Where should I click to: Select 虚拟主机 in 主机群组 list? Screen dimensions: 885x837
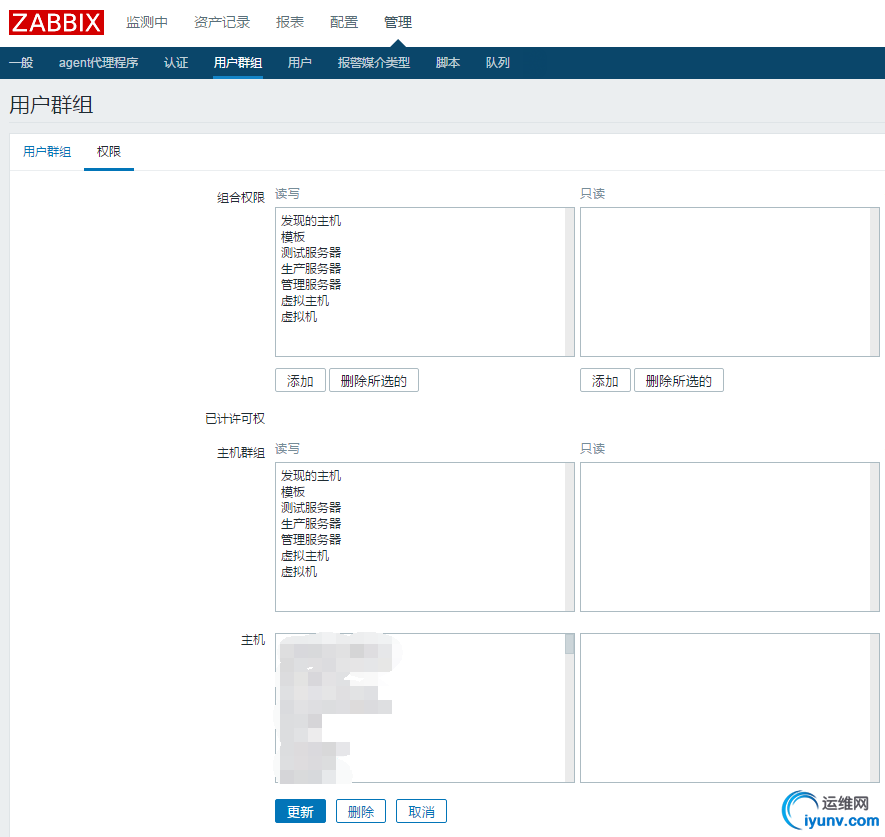(x=305, y=556)
